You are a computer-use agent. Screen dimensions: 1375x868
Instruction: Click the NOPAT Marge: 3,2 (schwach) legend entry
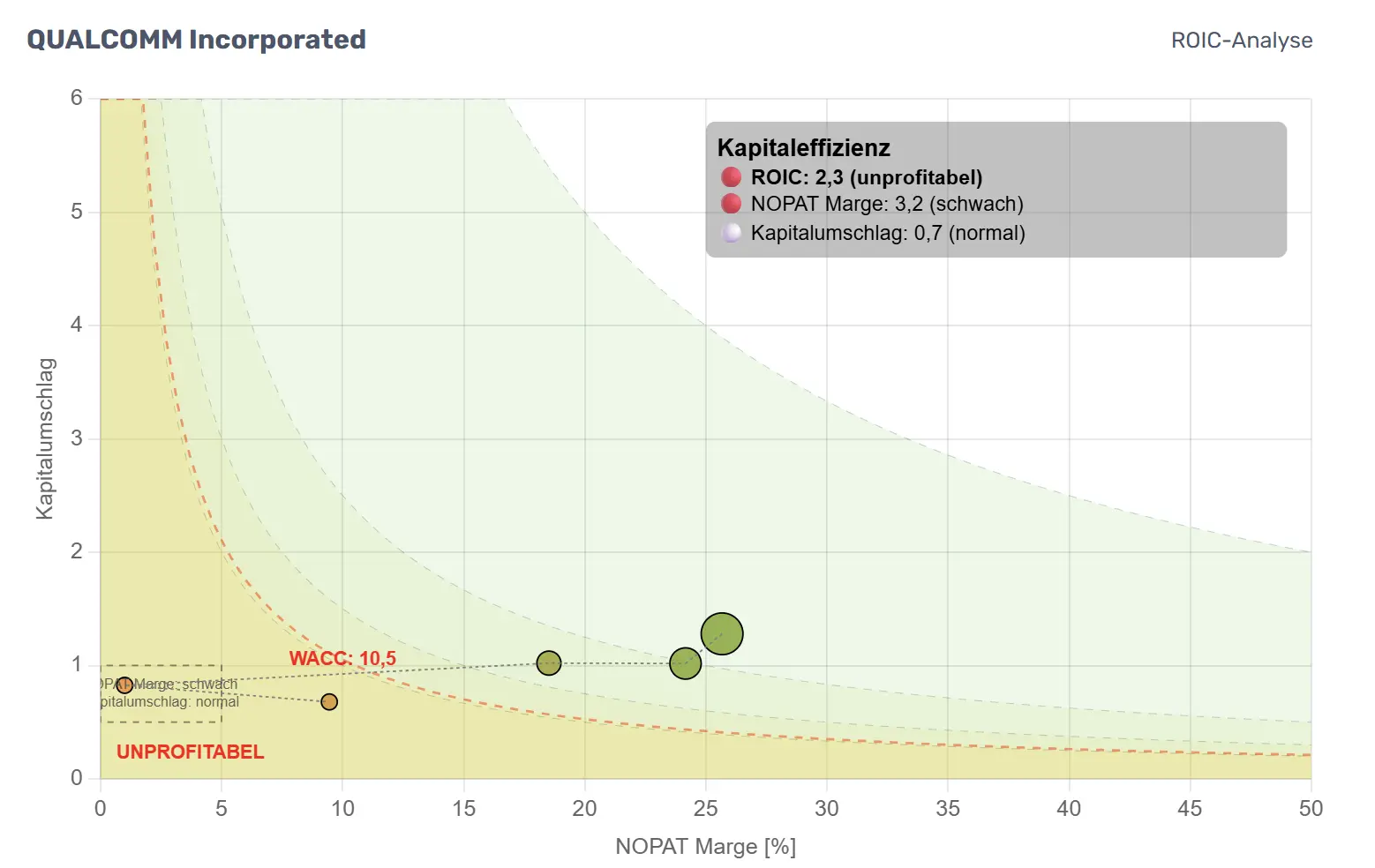886,204
